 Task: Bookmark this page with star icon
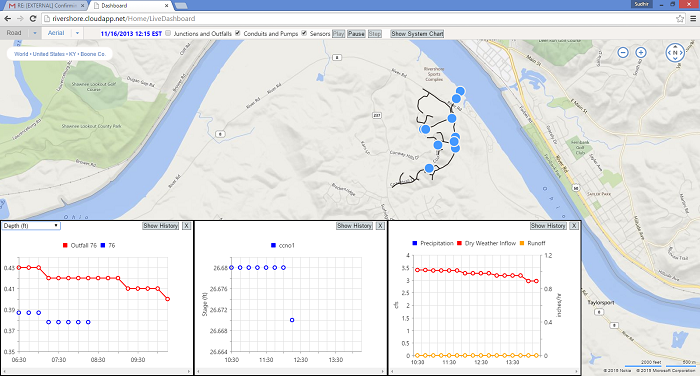(x=679, y=19)
